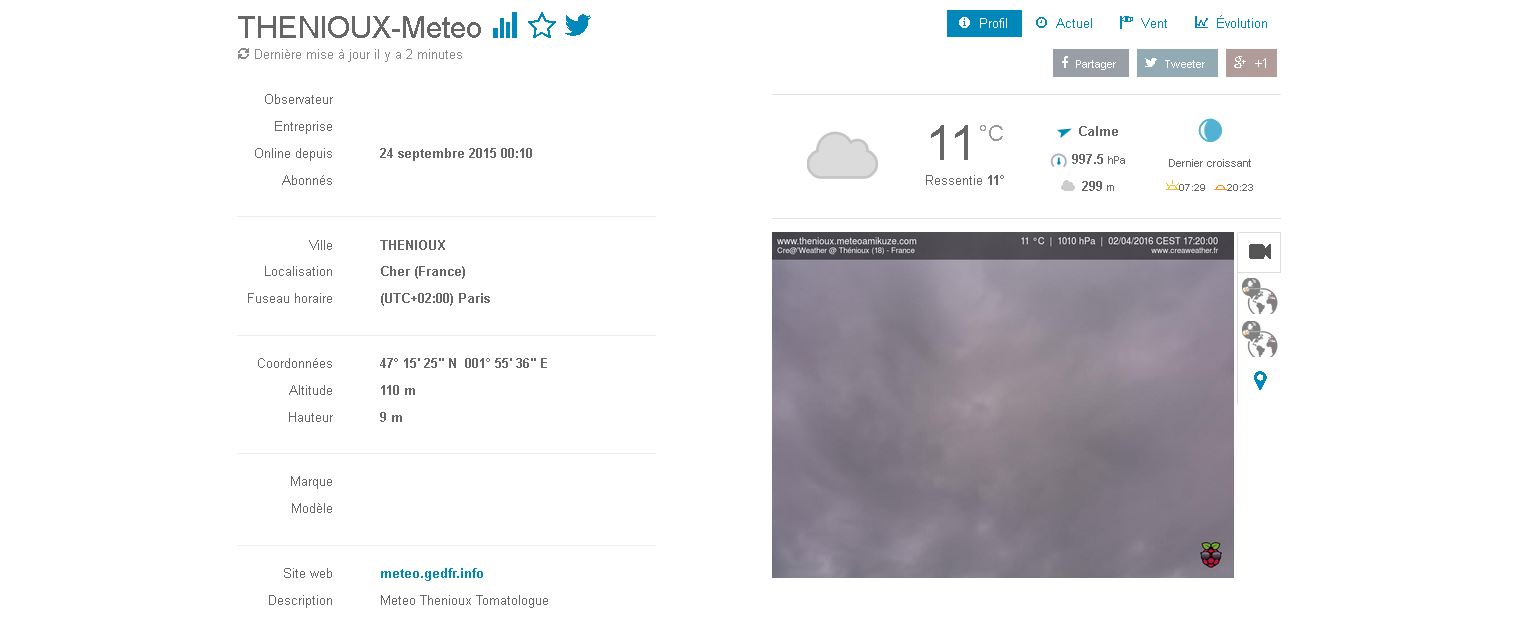Click the first globe map icon
The width and height of the screenshot is (1516, 621).
point(1260,297)
